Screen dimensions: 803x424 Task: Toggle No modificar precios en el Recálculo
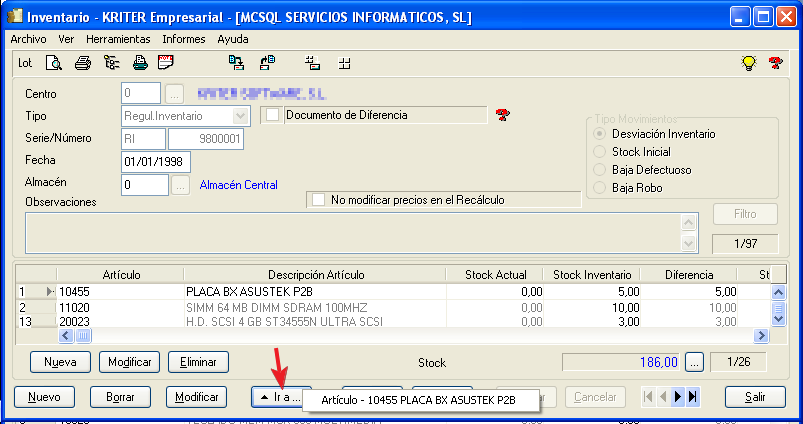(319, 200)
